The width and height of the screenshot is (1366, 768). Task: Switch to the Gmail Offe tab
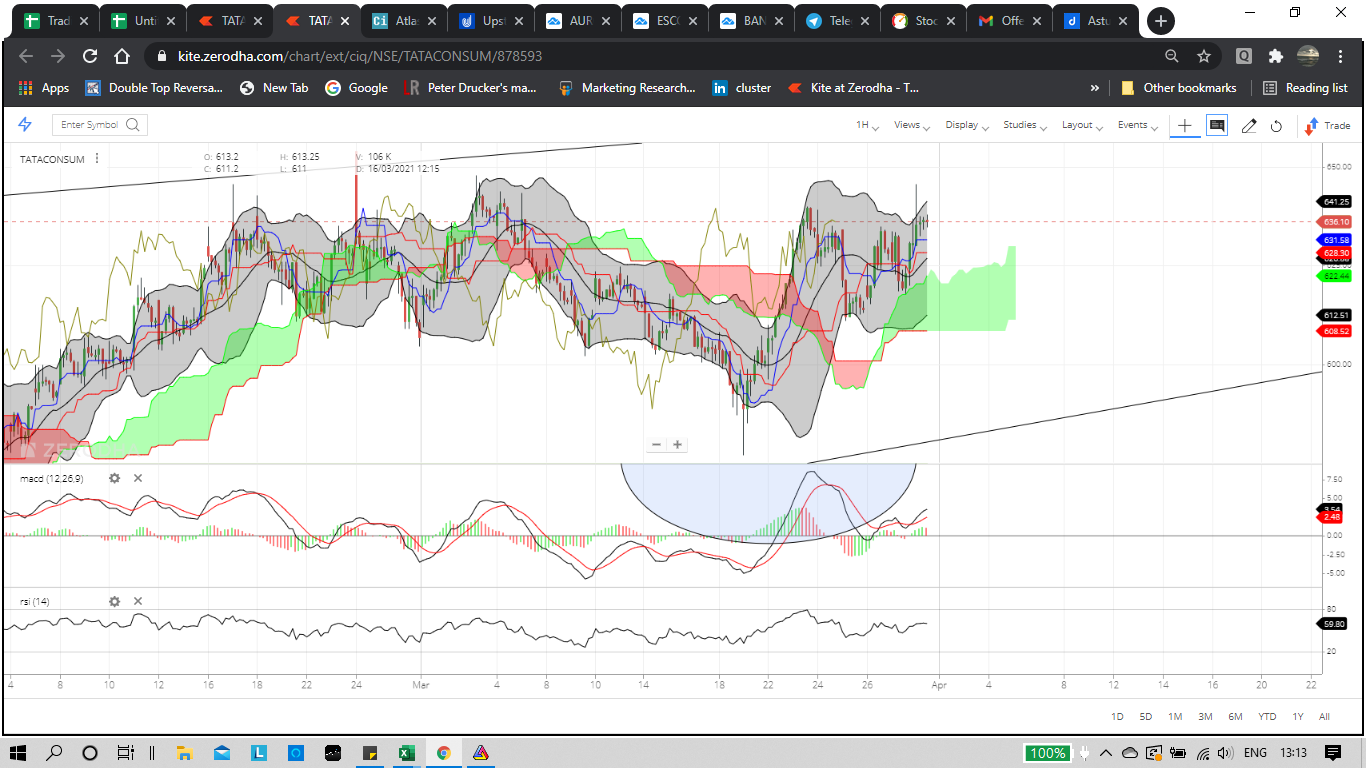click(1009, 20)
